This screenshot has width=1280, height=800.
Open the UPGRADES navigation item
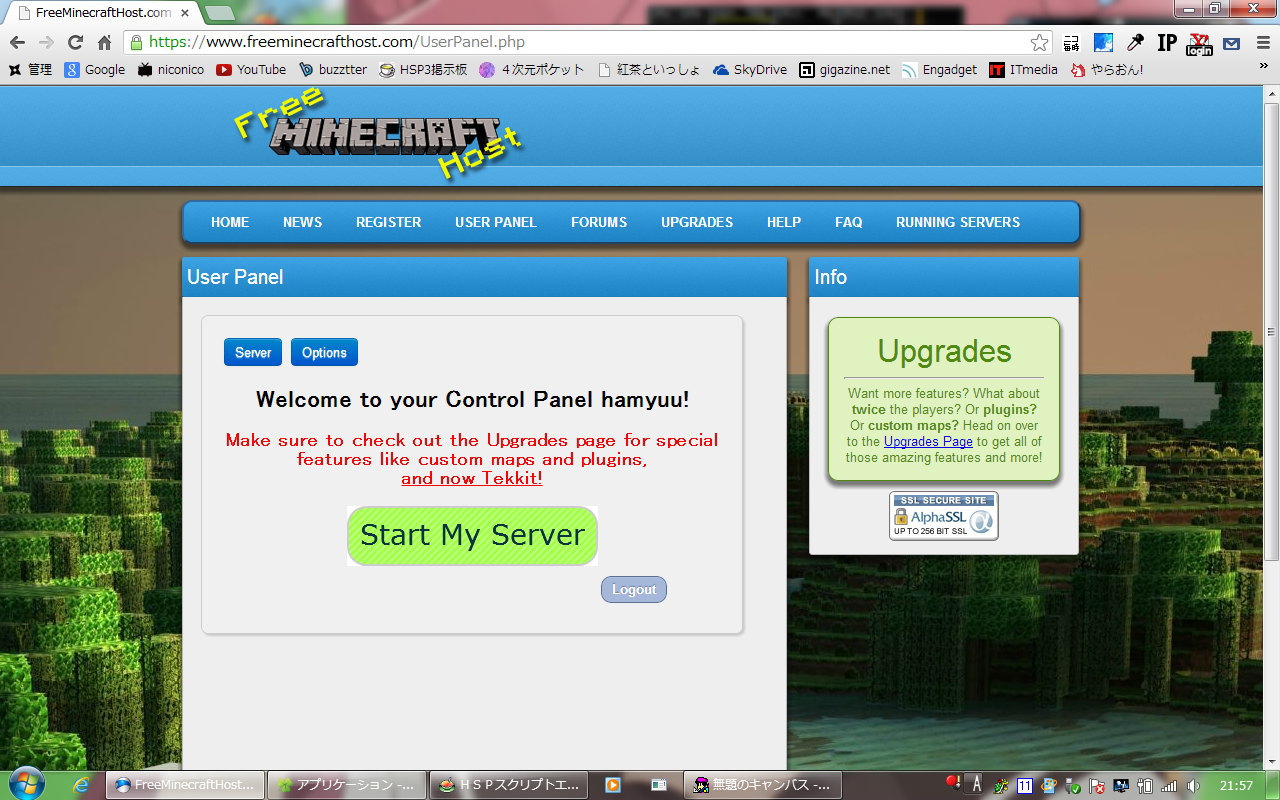coord(697,222)
